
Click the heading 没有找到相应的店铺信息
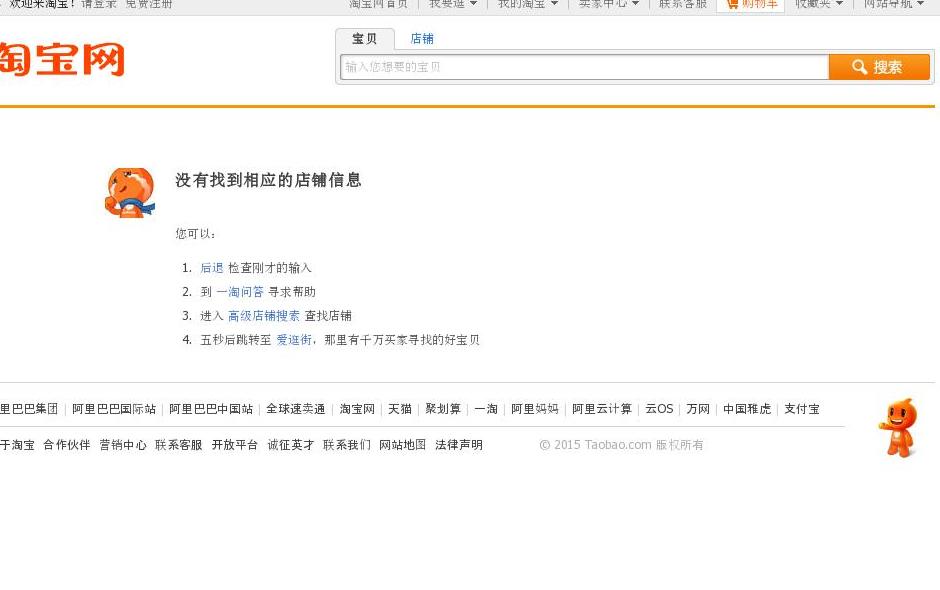tap(269, 180)
